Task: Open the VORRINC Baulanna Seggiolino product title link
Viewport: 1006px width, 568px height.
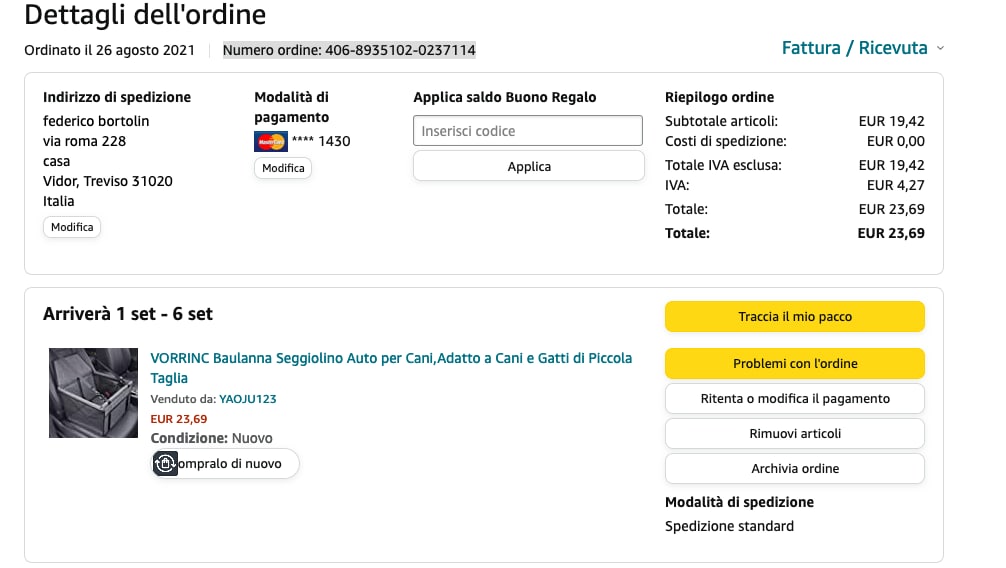Action: pyautogui.click(x=391, y=358)
